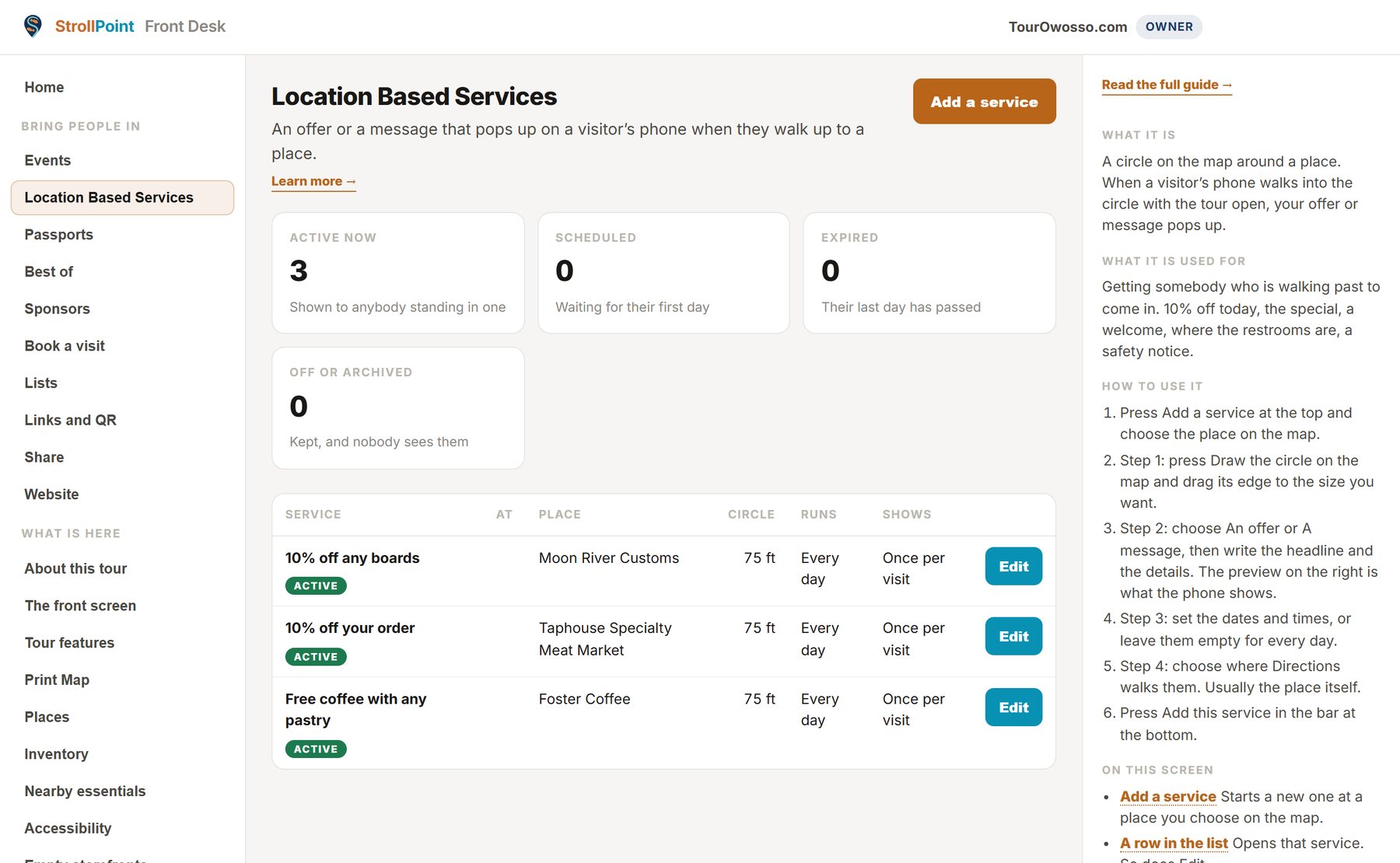Select Location Based Services sidebar item

click(122, 197)
